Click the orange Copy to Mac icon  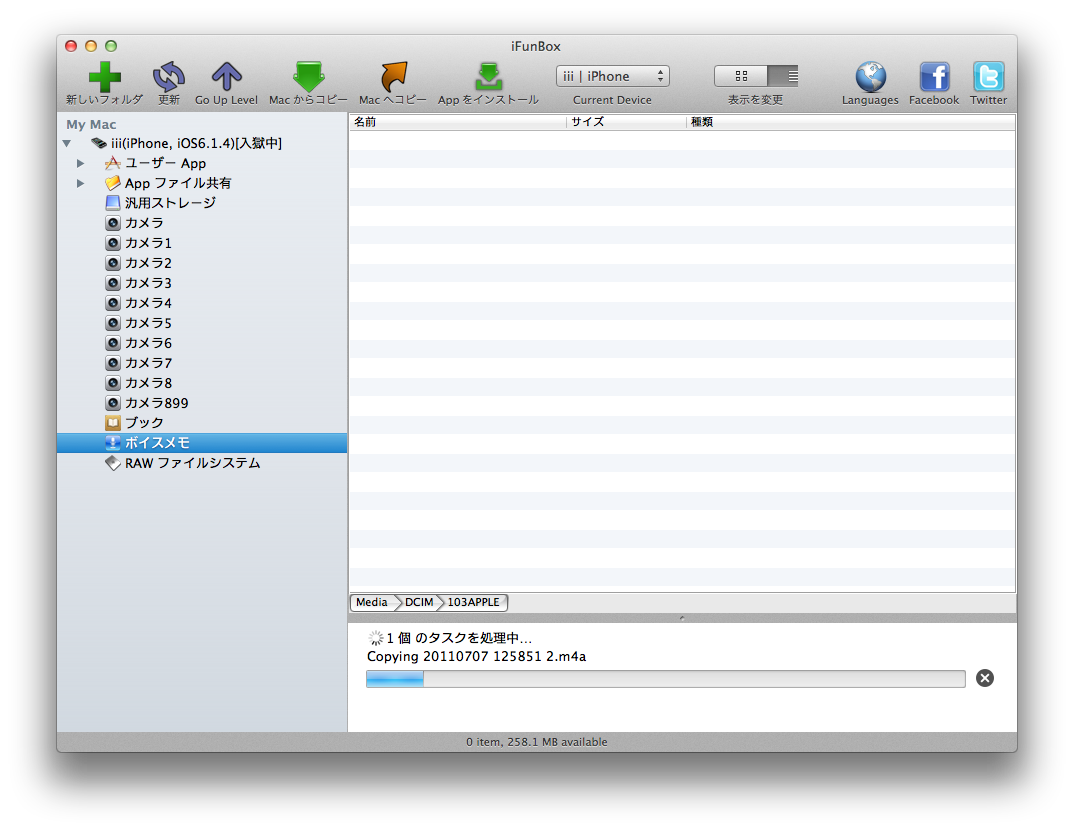[x=393, y=77]
